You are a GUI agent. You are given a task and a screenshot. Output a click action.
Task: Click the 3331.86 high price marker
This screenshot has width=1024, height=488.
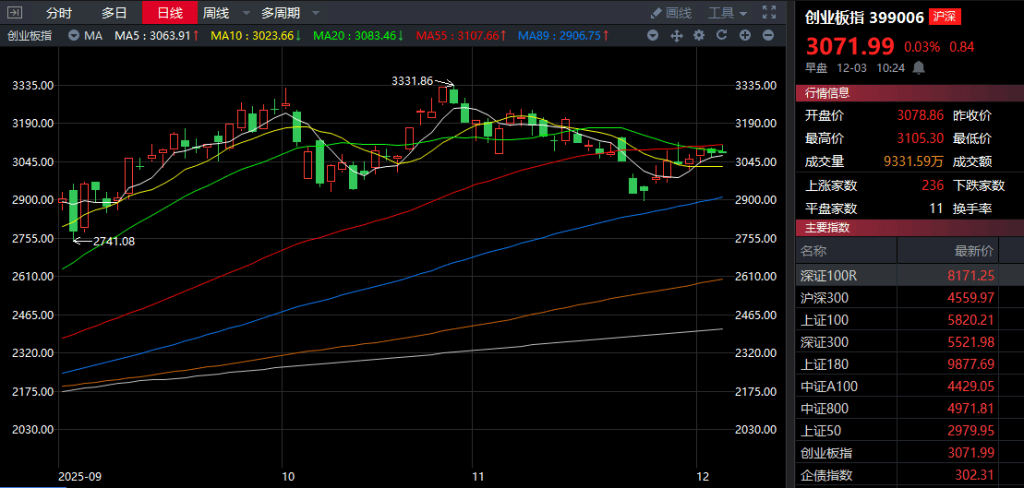click(412, 80)
